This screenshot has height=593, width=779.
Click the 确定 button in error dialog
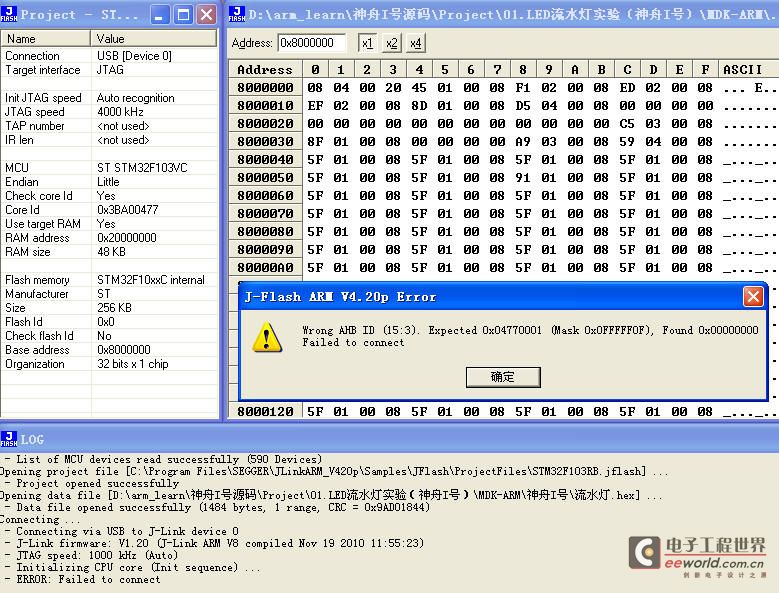pos(503,377)
